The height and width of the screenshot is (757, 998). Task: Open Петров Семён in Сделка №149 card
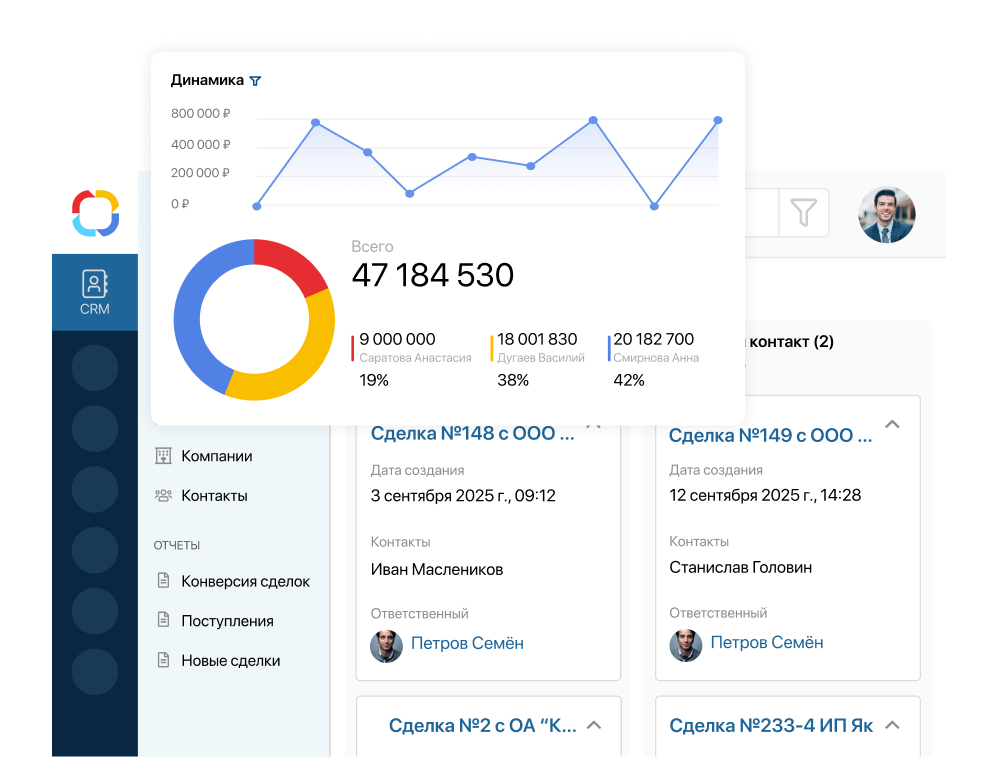click(x=766, y=643)
